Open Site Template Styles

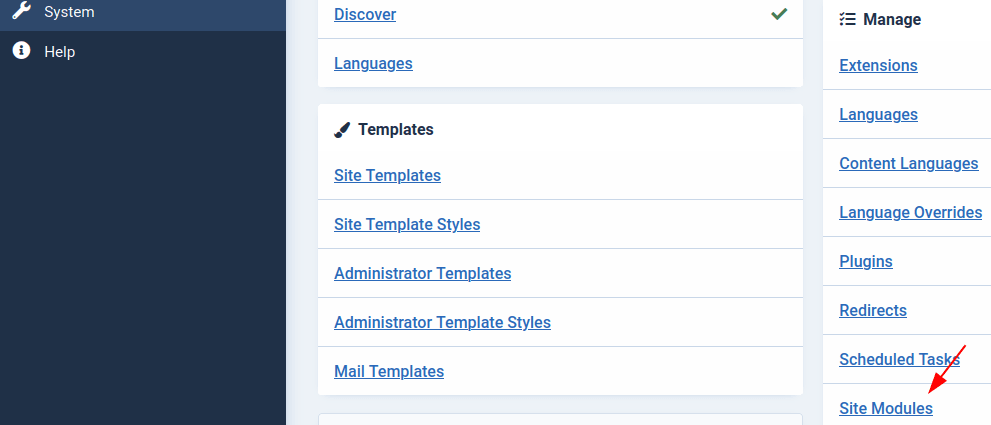tap(407, 224)
